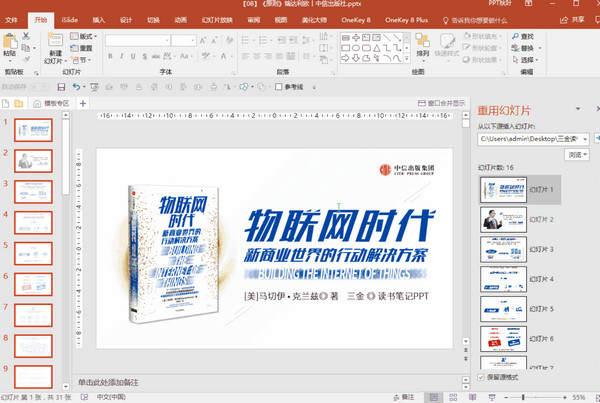This screenshot has width=600, height=403.
Task: Select slide 6 thumbnail in left panel
Action: point(33,284)
